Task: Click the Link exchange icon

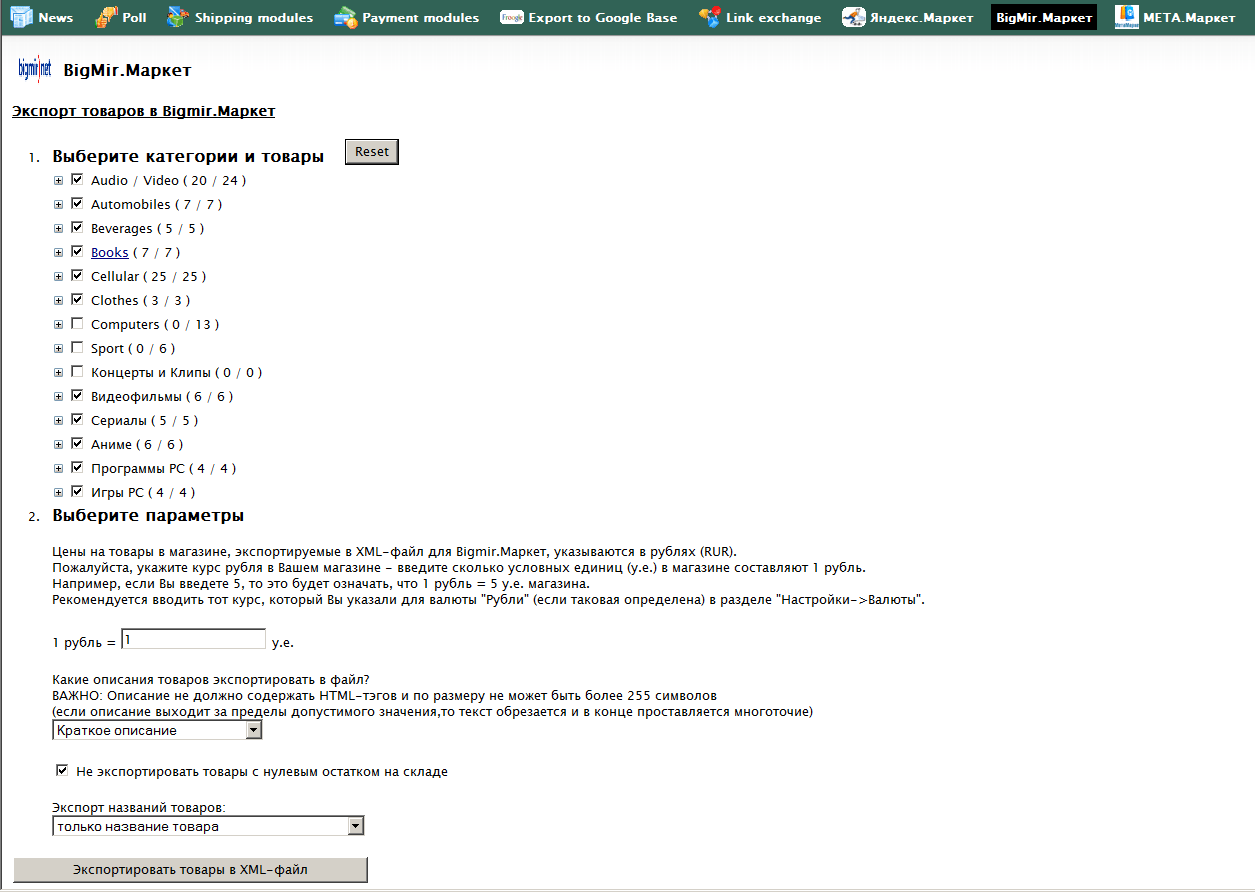Action: click(710, 17)
